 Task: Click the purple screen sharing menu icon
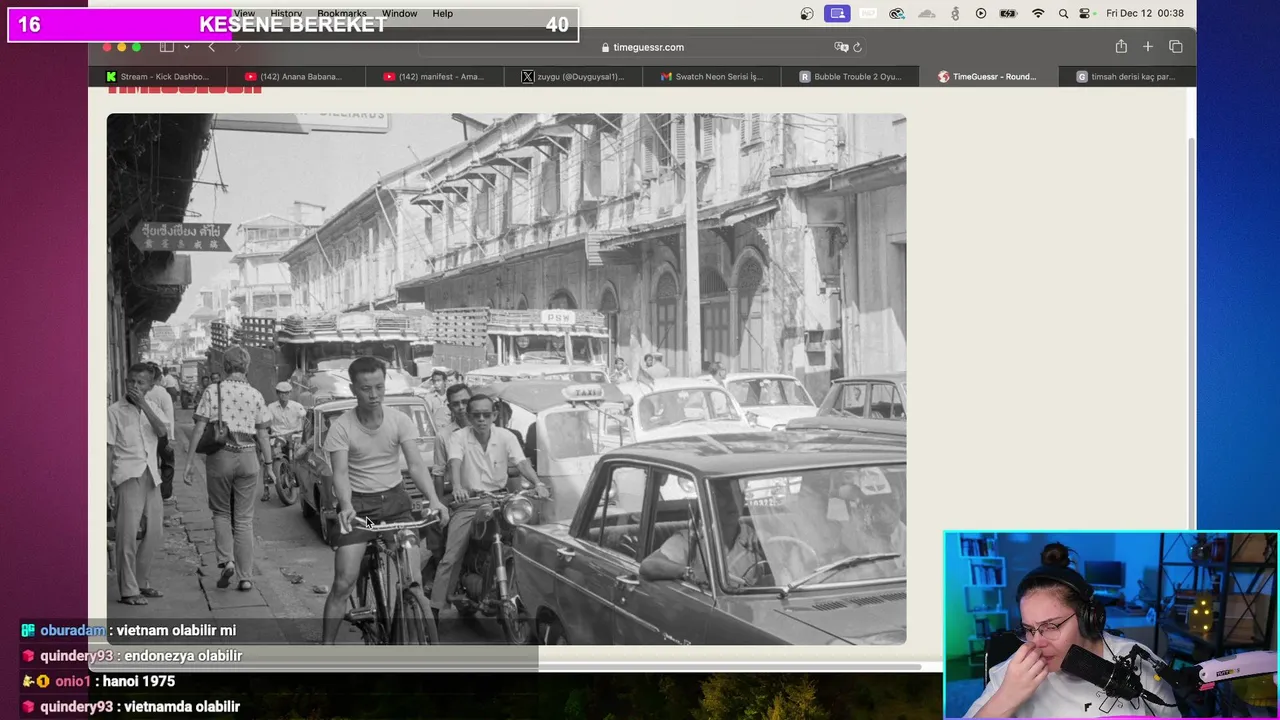coord(838,13)
